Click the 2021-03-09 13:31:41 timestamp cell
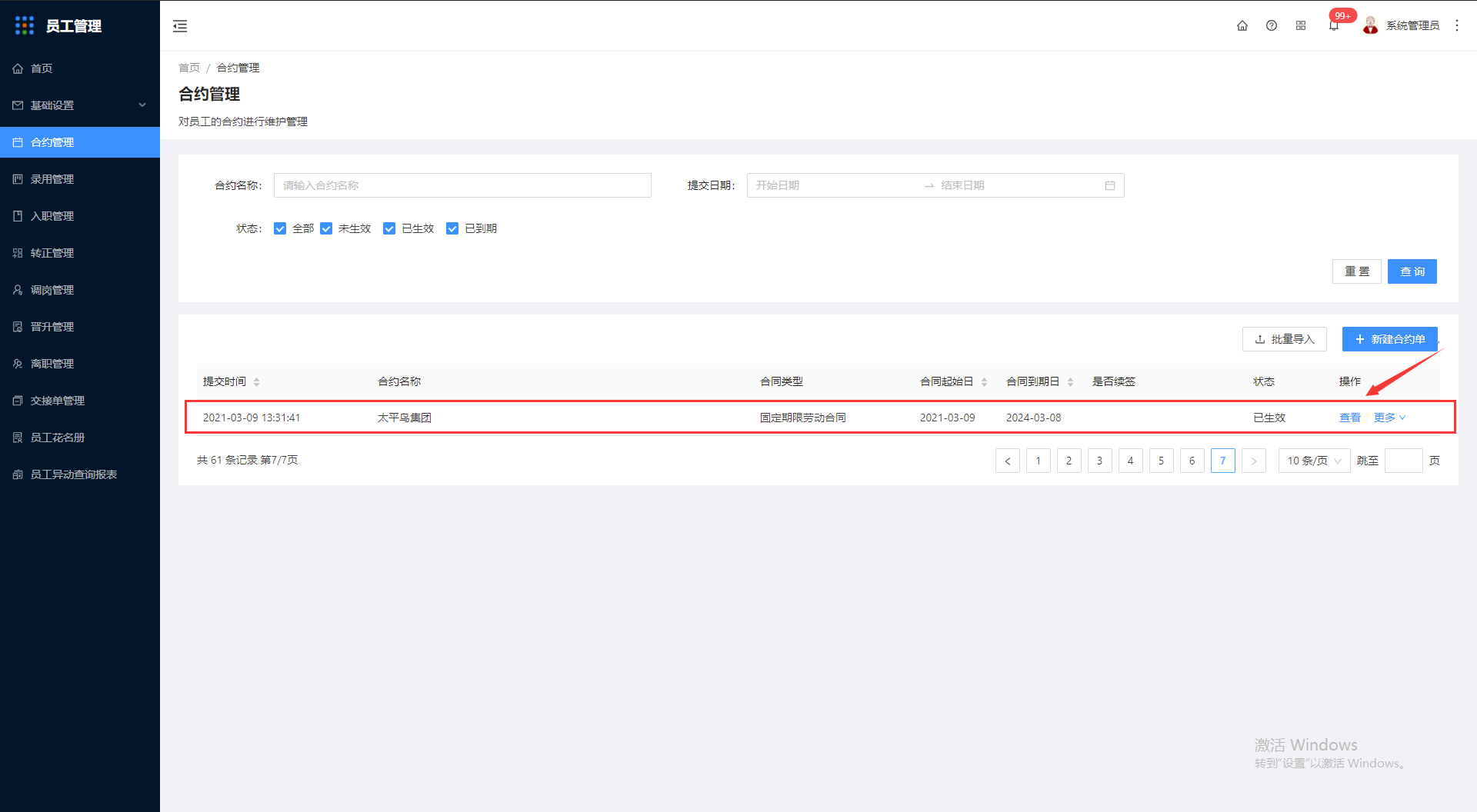 click(x=252, y=418)
